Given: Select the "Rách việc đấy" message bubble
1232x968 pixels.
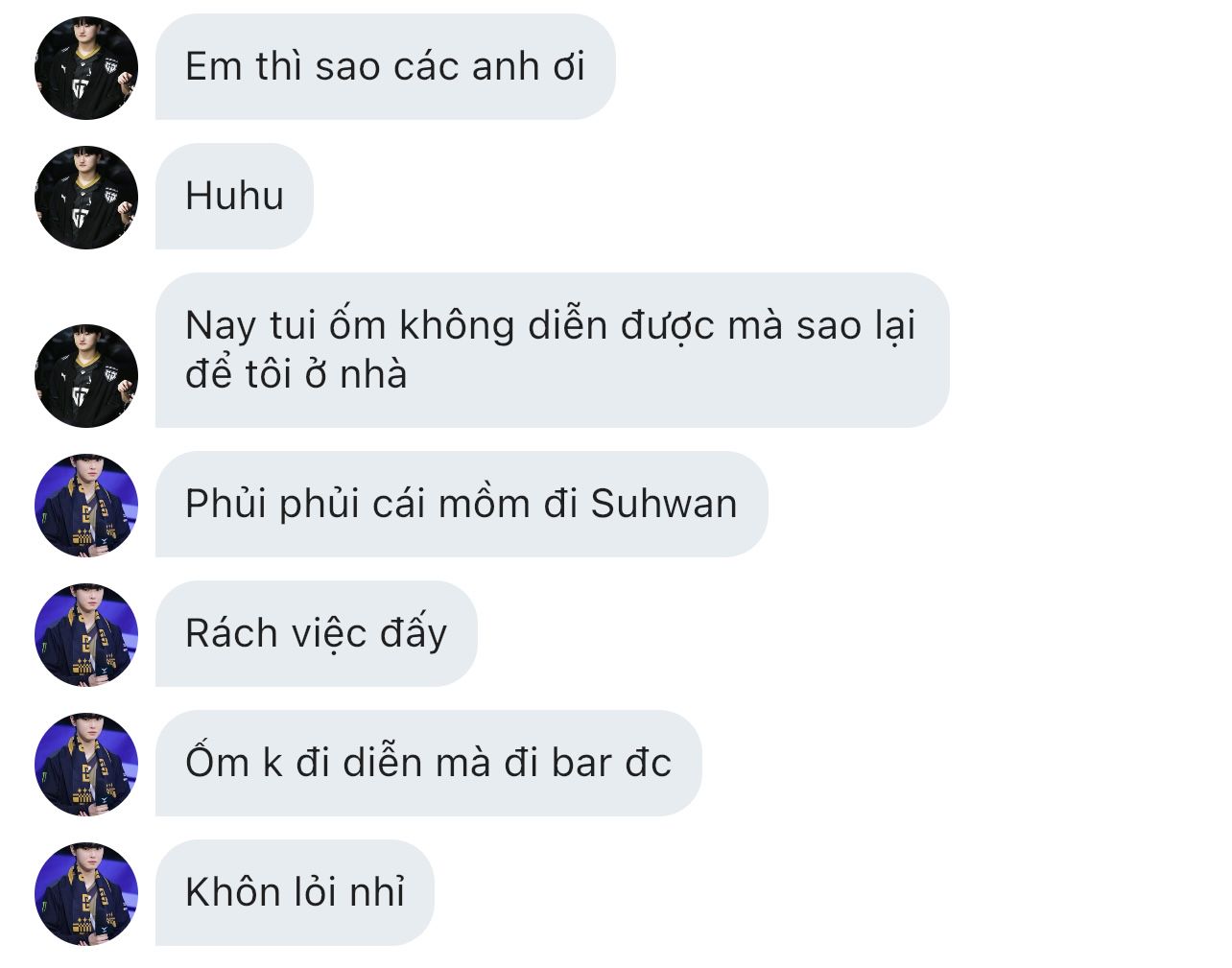Looking at the screenshot, I should (x=317, y=634).
